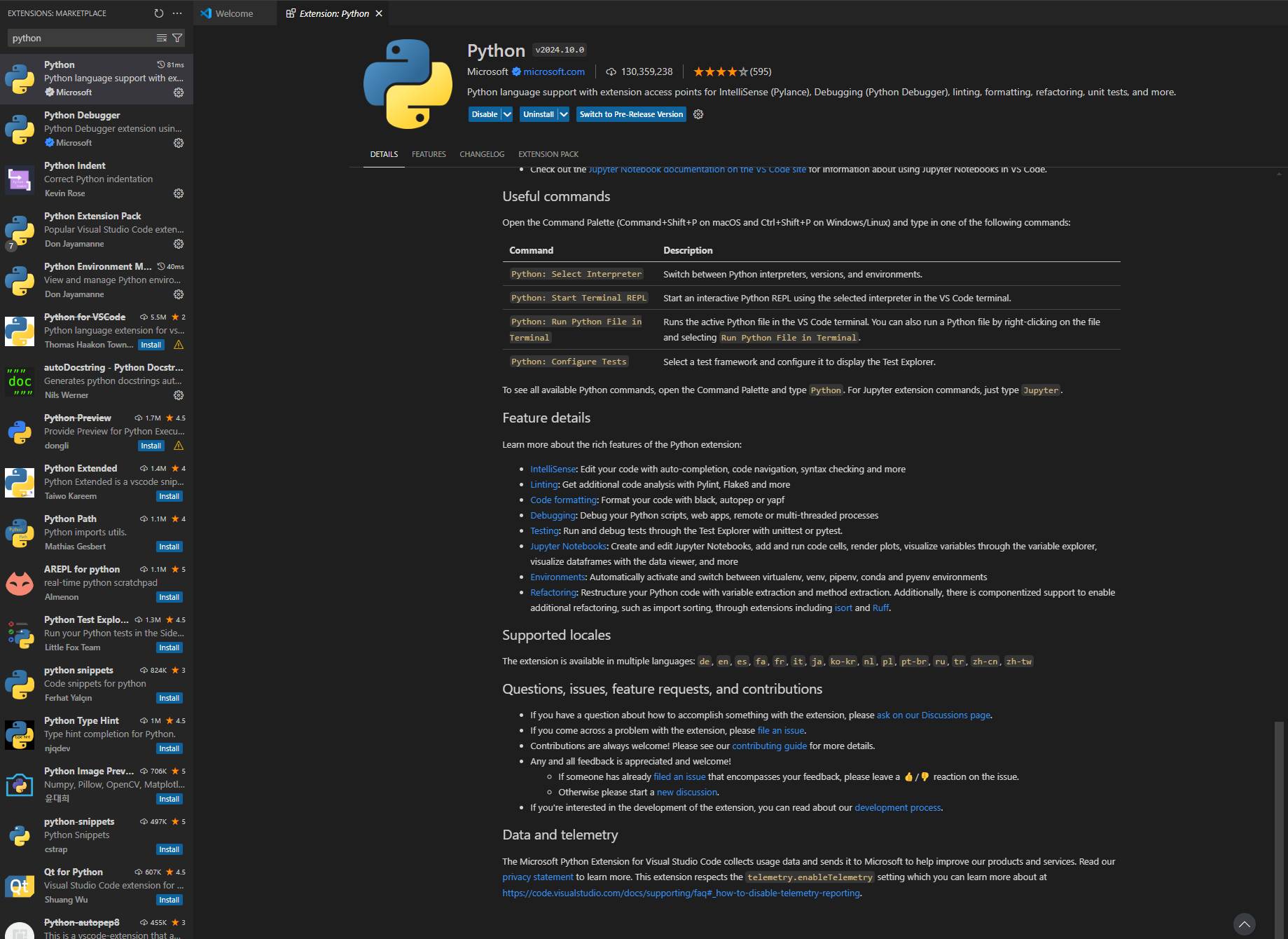Open Python Indent settings gear
1288x939 pixels.
click(x=179, y=193)
